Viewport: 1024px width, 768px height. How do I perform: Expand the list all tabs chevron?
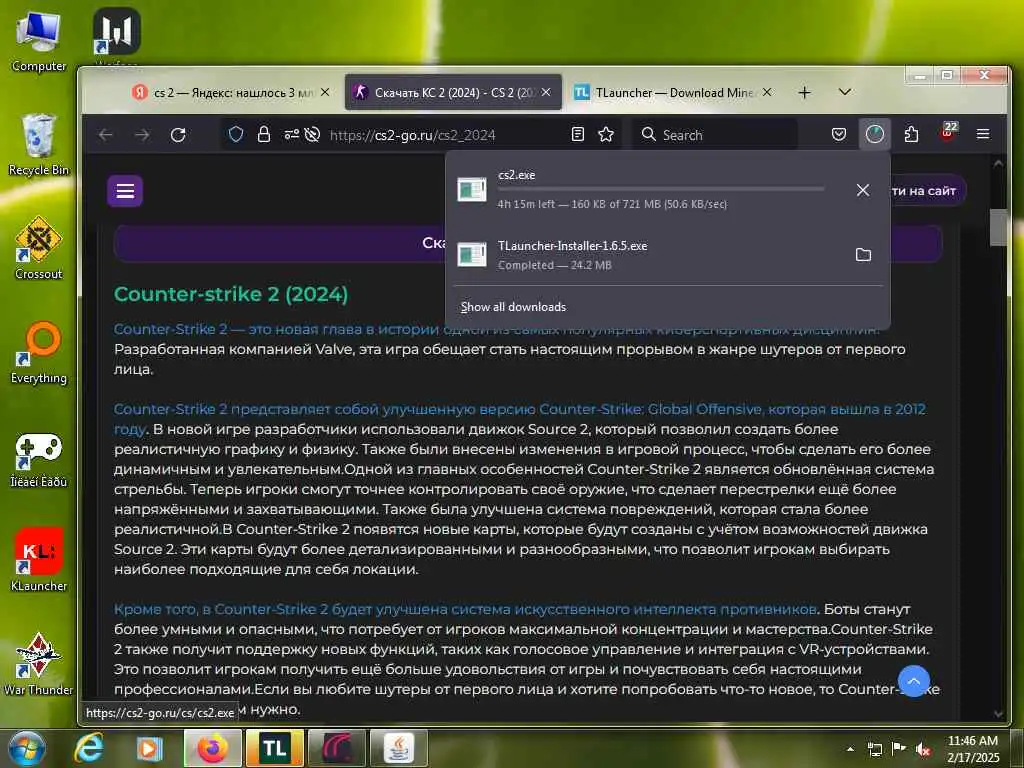pos(844,92)
